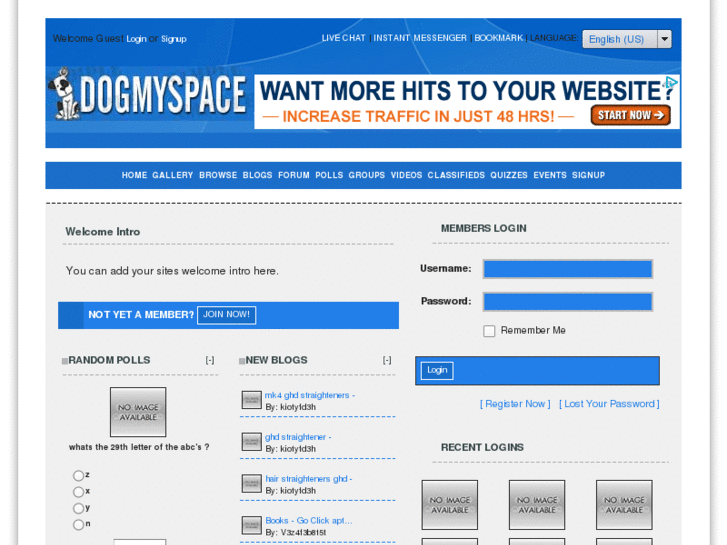727x545 pixels.
Task: Open third recent login avatar
Action: click(x=624, y=505)
